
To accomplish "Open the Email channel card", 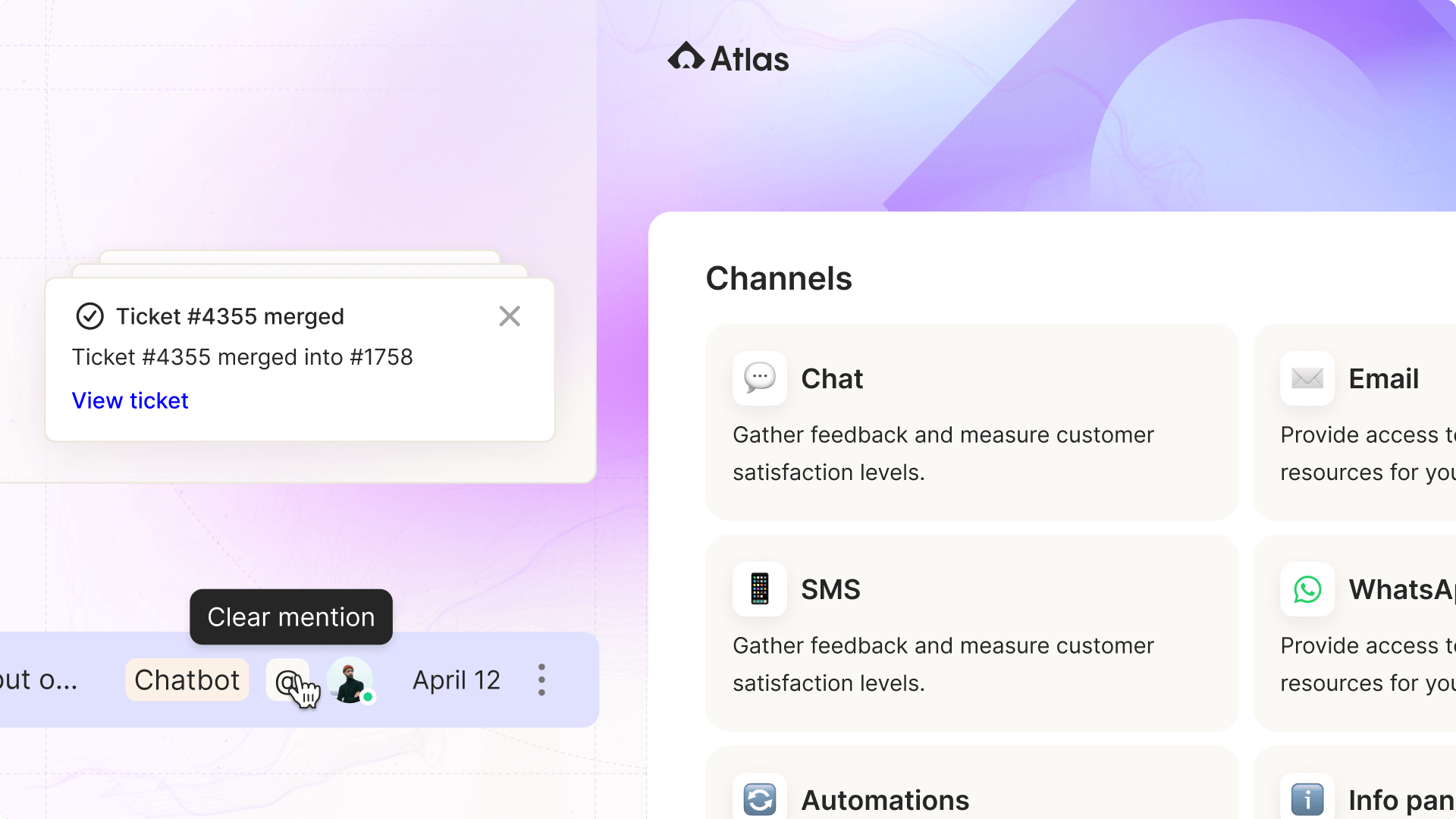I will (1354, 422).
